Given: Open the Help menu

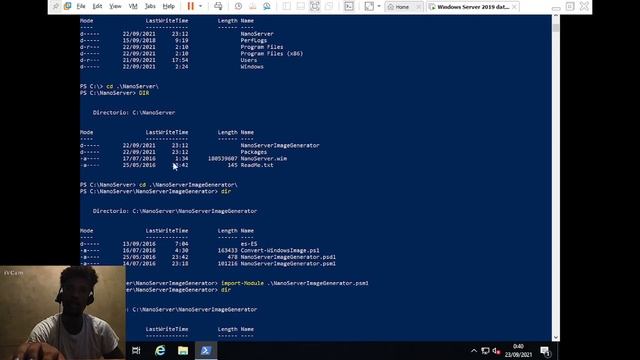Looking at the screenshot, I should tap(169, 6).
